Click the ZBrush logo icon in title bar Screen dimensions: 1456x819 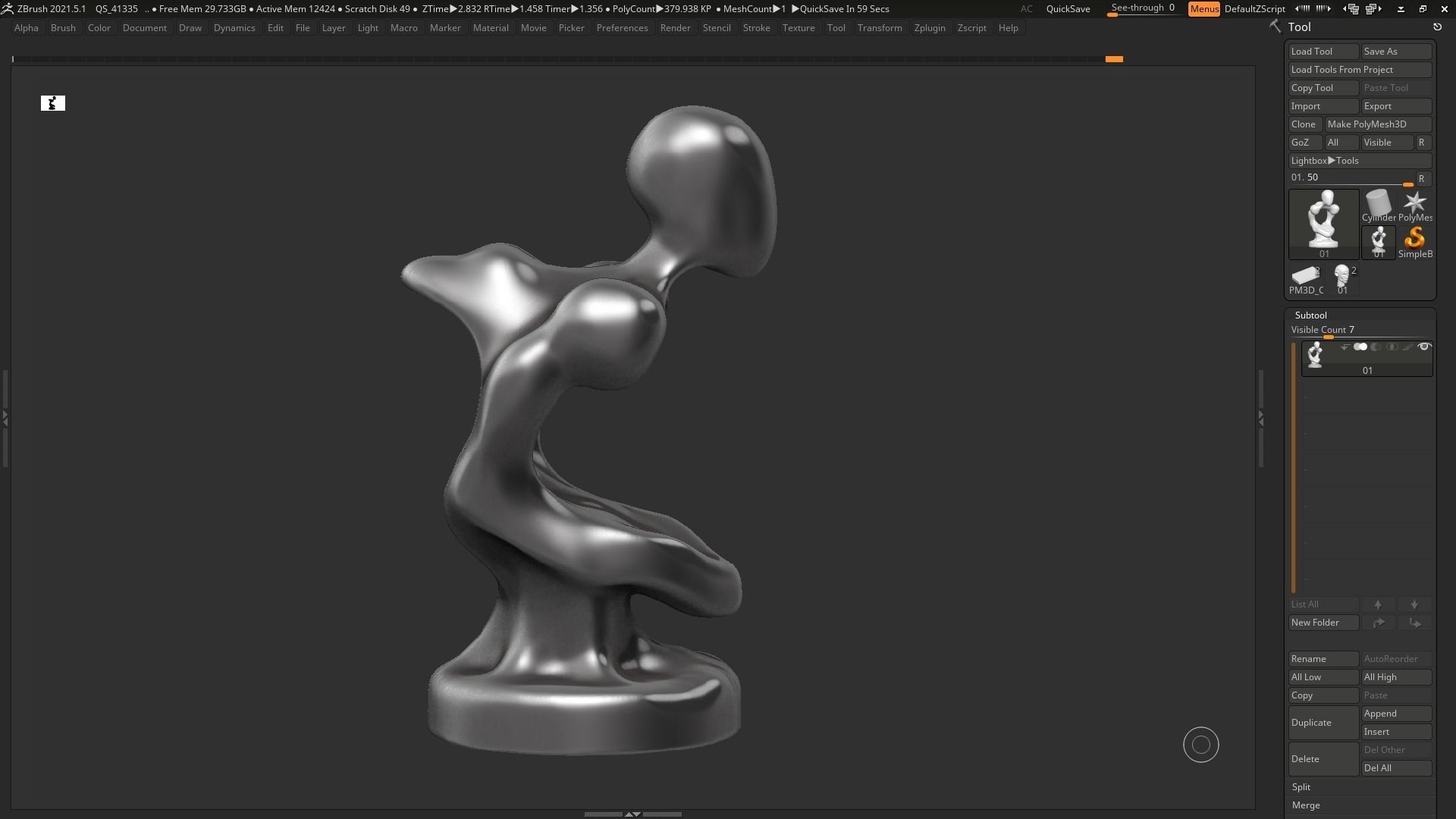coord(7,8)
